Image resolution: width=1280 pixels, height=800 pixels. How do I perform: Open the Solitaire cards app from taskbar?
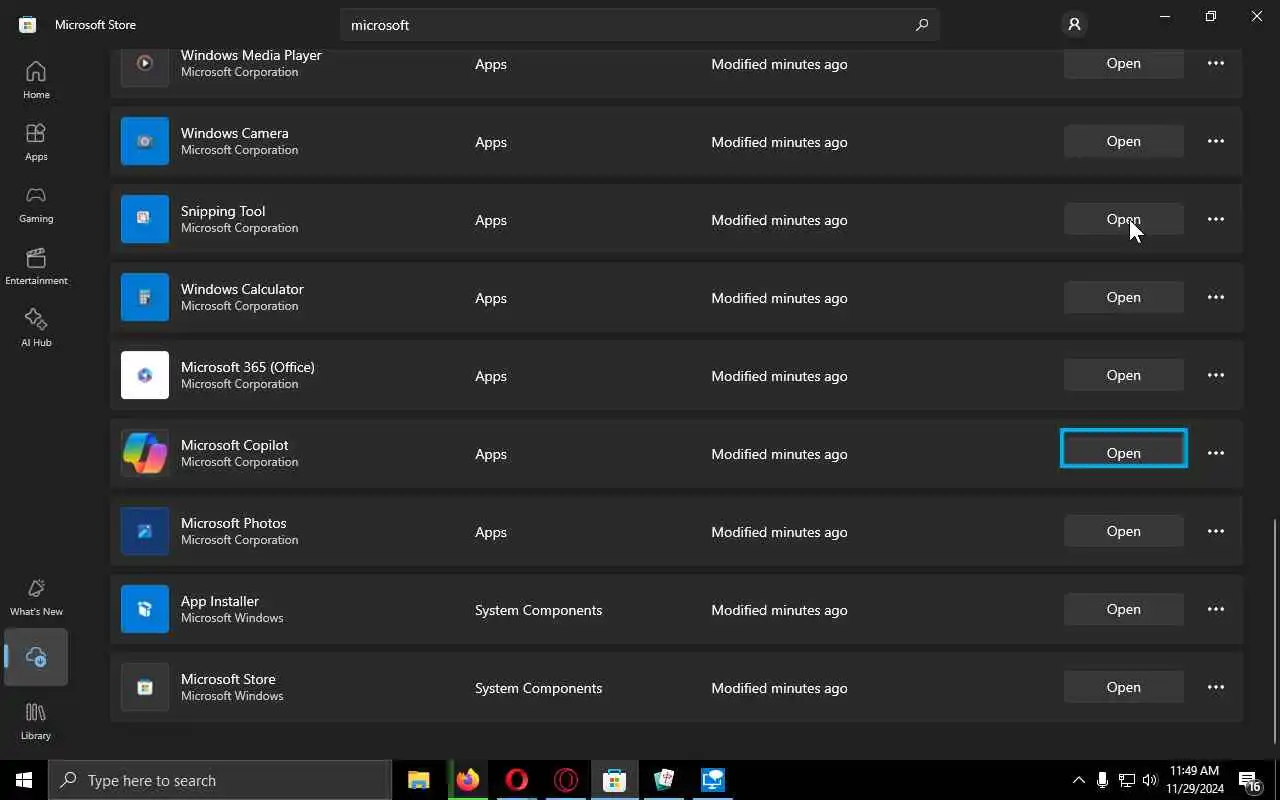click(663, 780)
